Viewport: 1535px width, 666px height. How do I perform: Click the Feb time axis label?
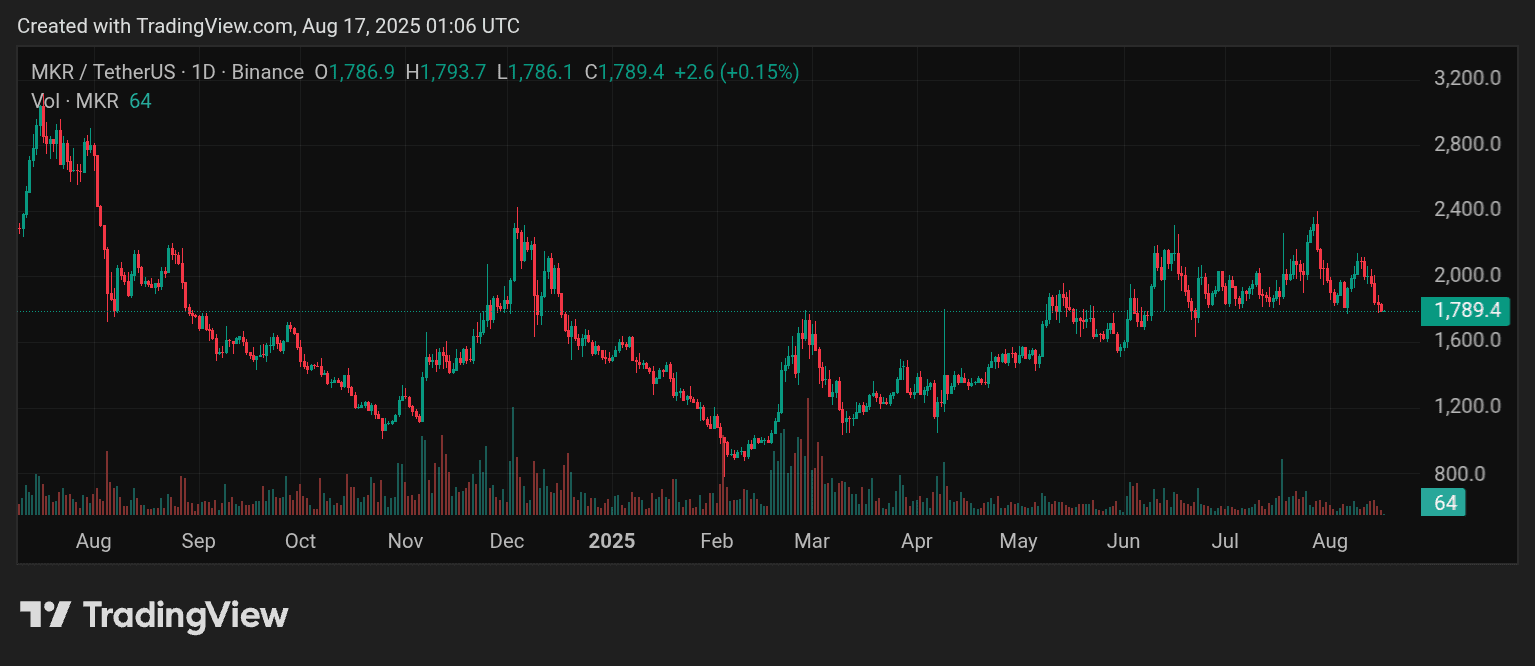click(x=717, y=542)
